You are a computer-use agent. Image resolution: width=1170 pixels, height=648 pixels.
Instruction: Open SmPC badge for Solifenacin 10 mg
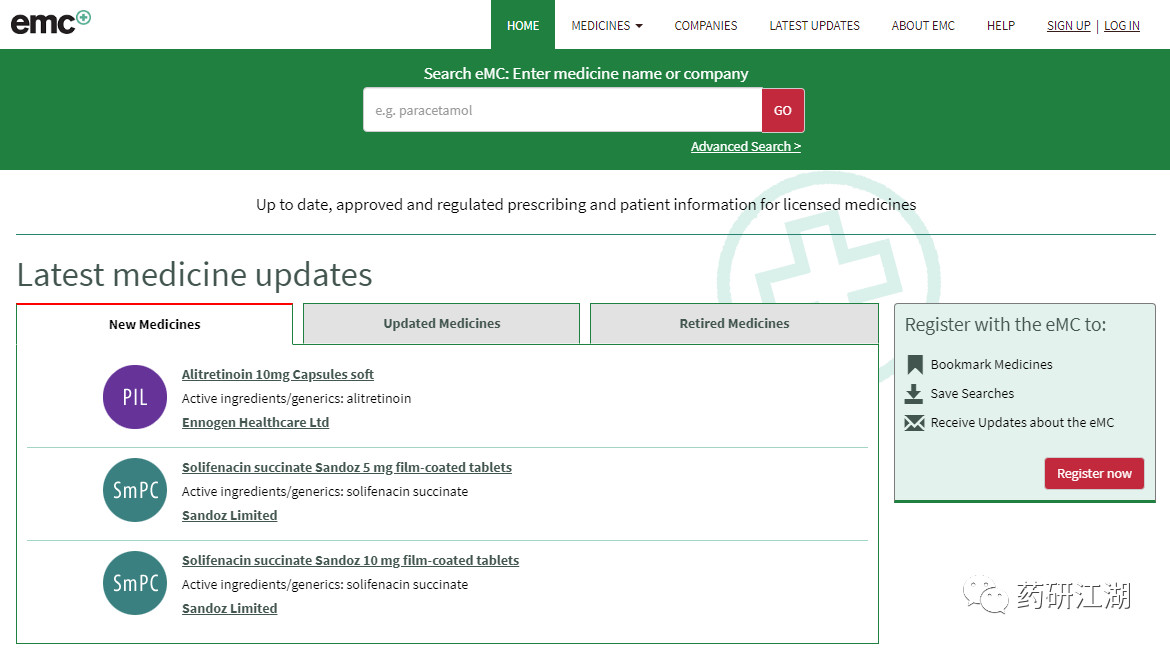pos(135,583)
